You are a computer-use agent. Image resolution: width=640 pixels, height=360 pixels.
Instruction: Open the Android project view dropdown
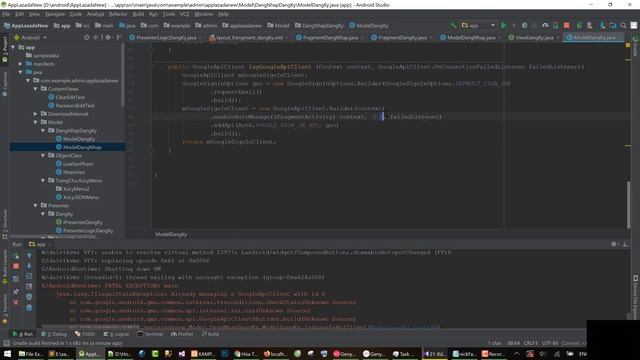pos(30,38)
